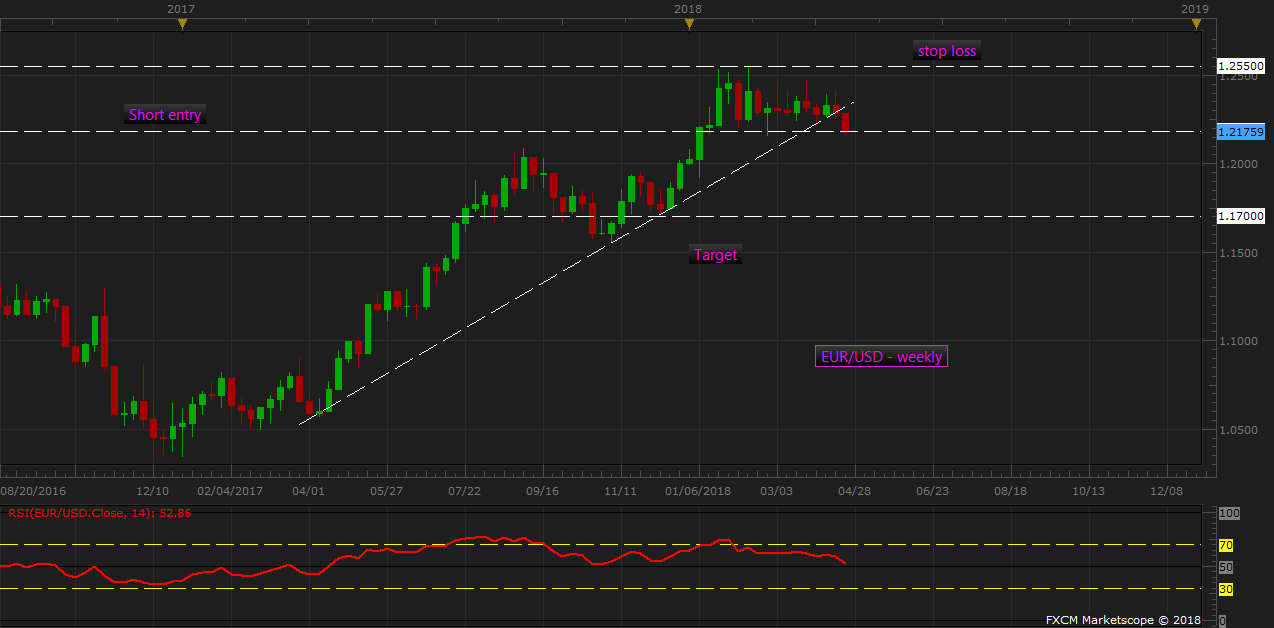Click the 1.25500 price level tag
Viewport: 1274px width, 628px height.
1241,66
